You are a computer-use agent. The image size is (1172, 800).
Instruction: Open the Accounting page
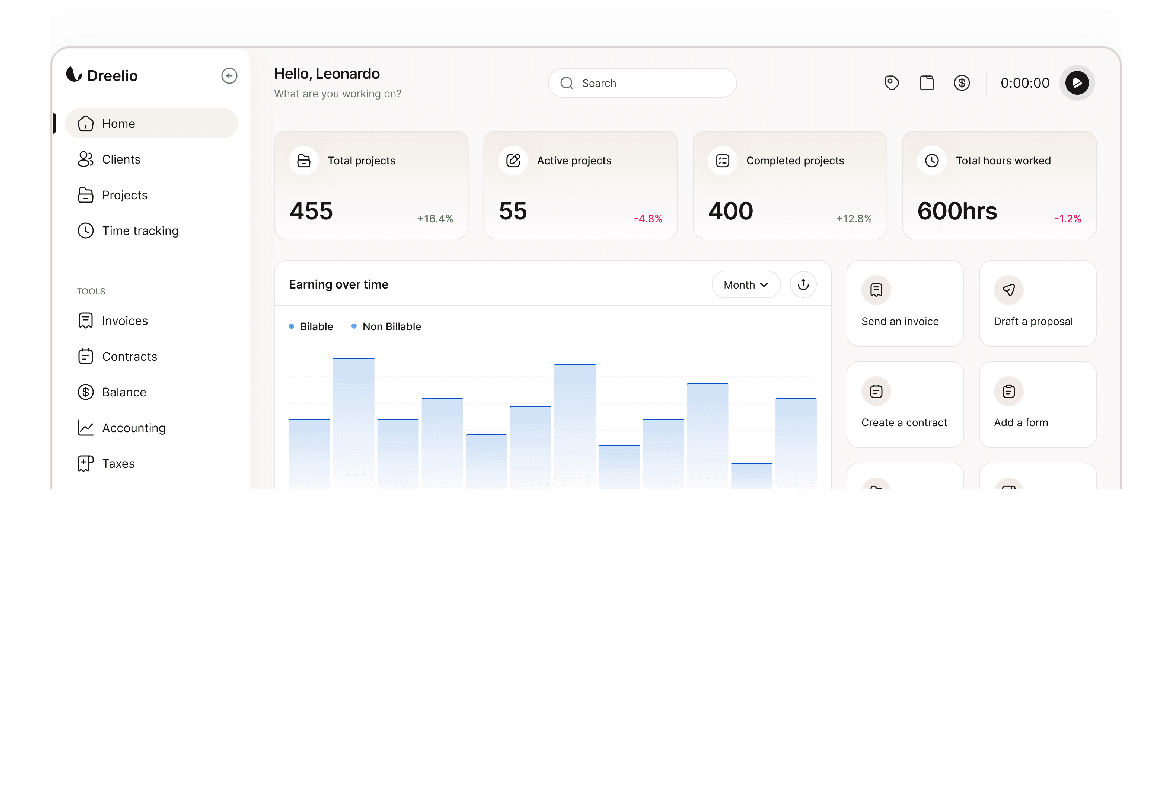(x=151, y=428)
